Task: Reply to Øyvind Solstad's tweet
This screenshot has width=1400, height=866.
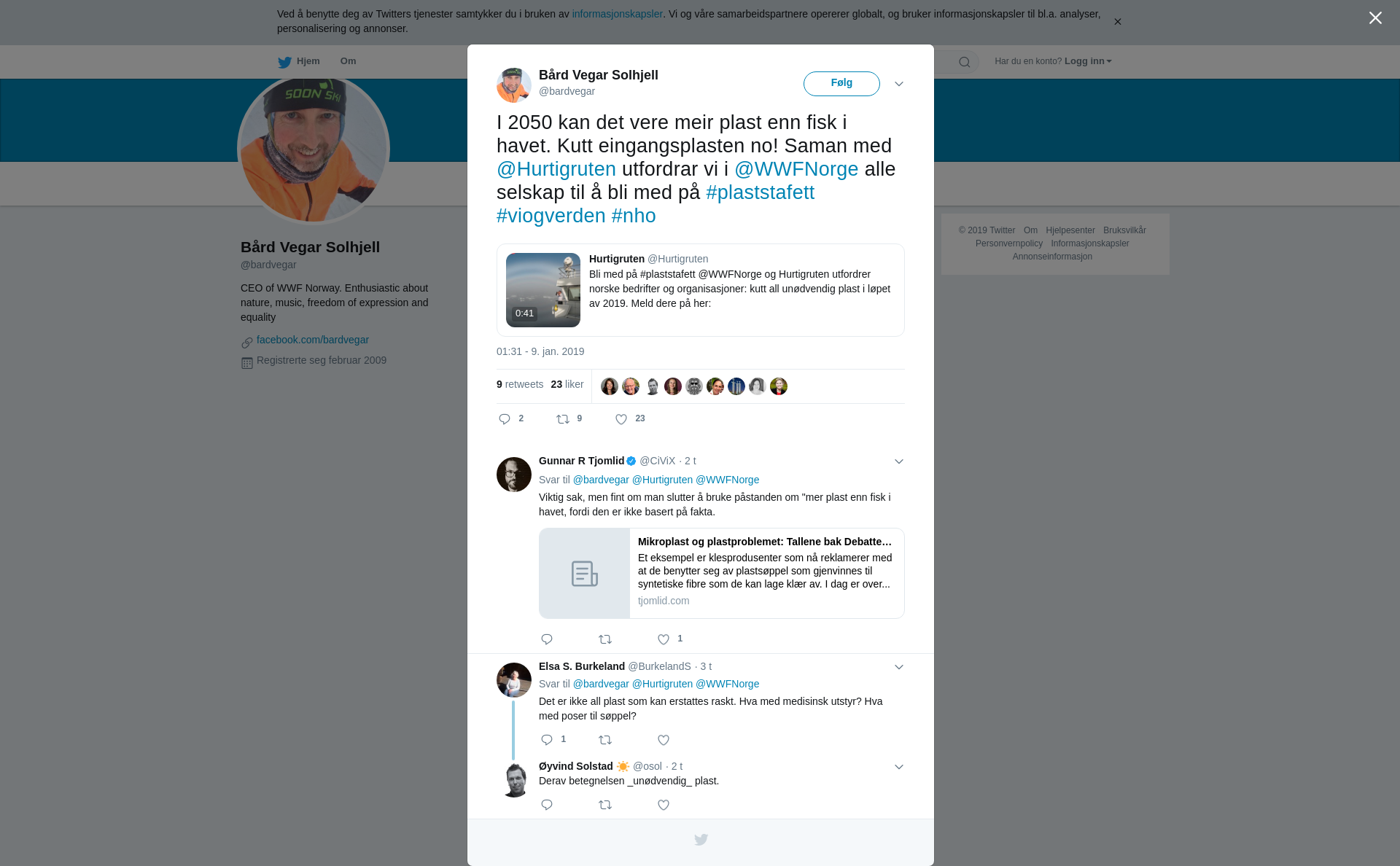Action: (547, 805)
